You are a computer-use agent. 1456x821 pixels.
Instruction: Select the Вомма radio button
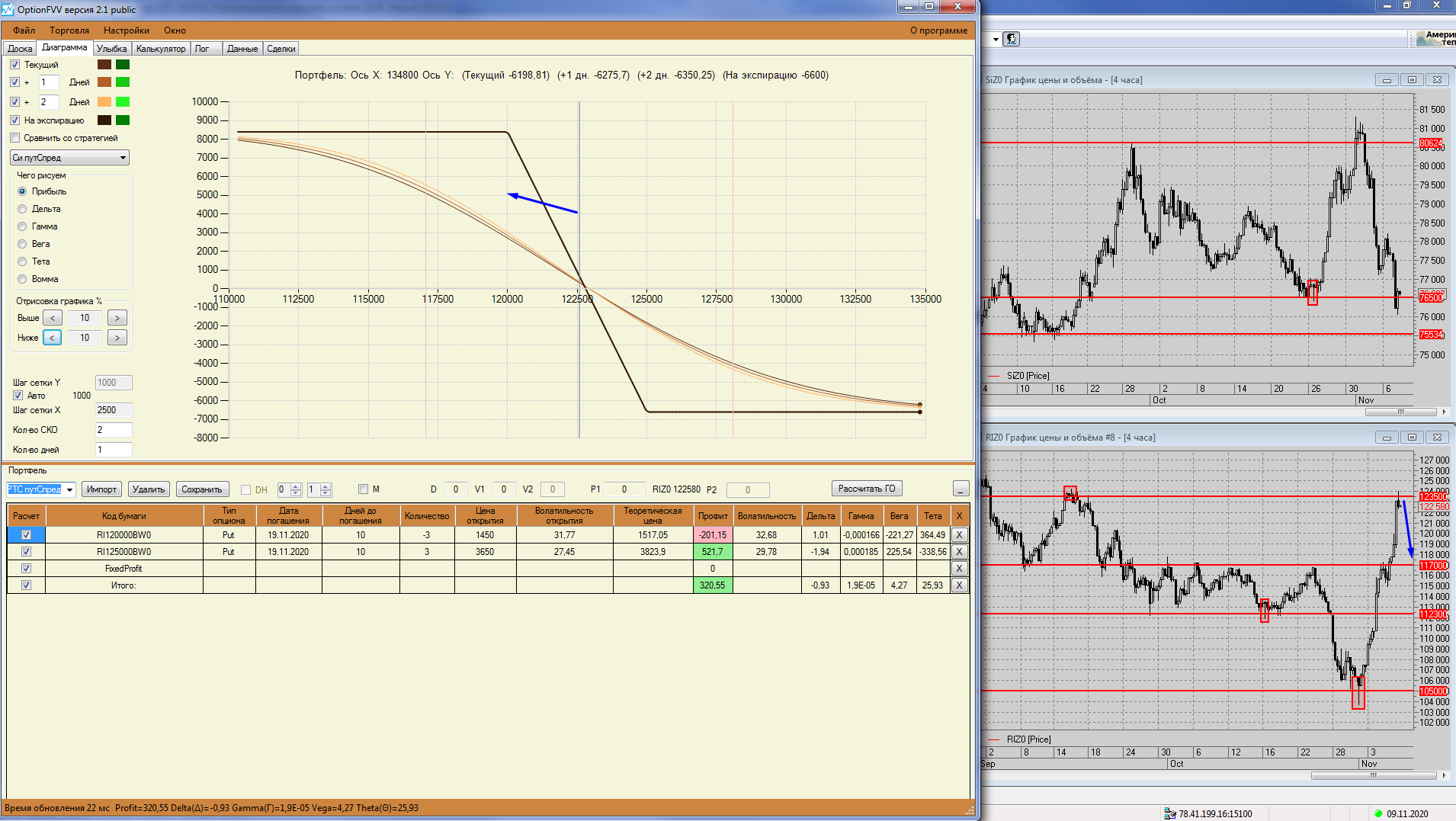pyautogui.click(x=22, y=279)
